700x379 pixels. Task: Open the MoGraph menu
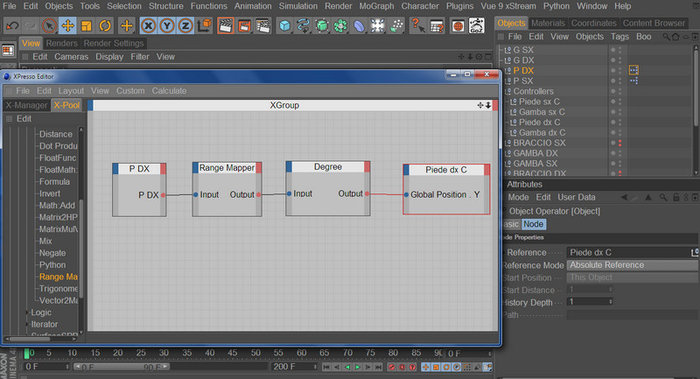tap(376, 6)
